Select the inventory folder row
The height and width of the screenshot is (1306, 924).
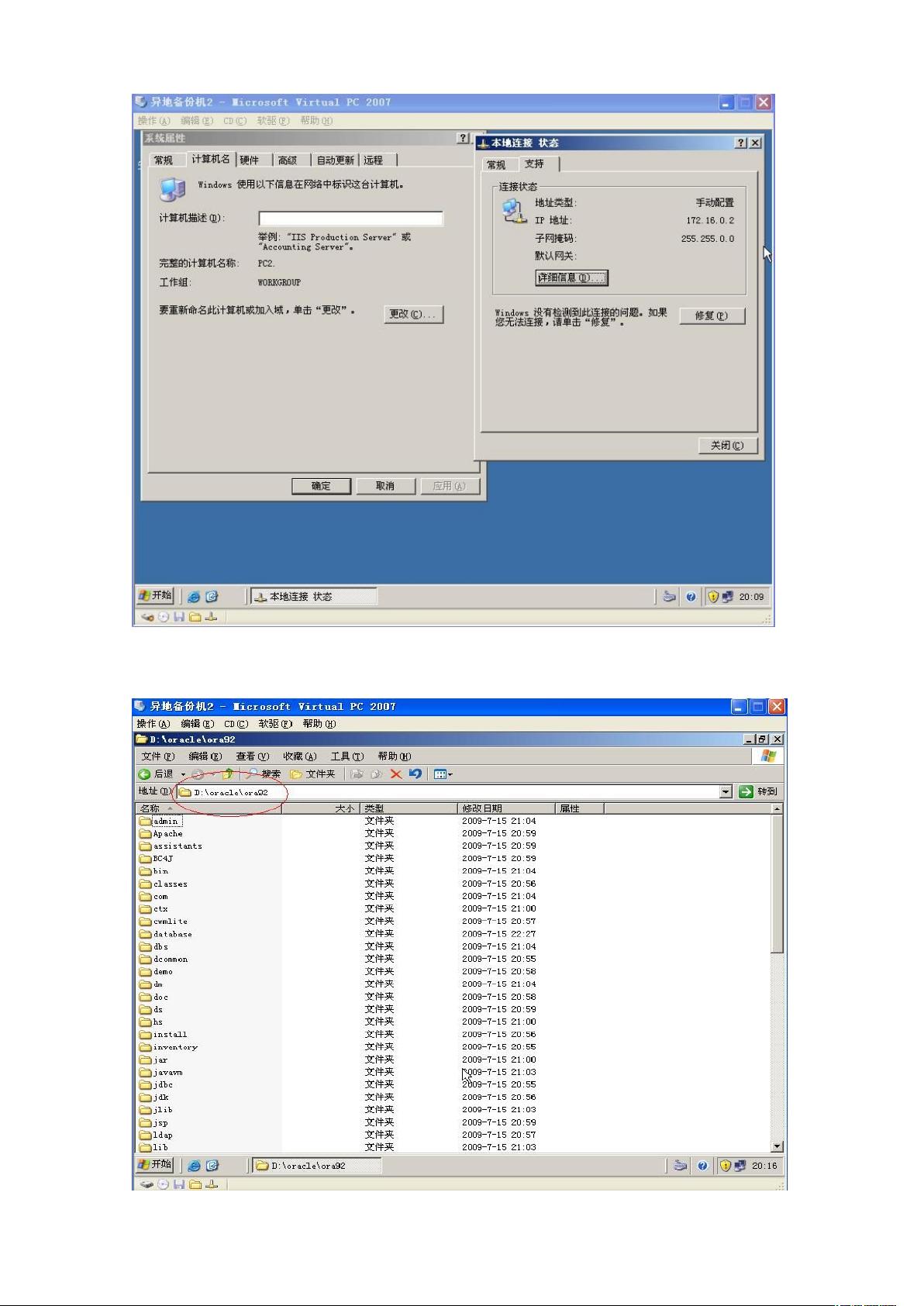point(168,1047)
